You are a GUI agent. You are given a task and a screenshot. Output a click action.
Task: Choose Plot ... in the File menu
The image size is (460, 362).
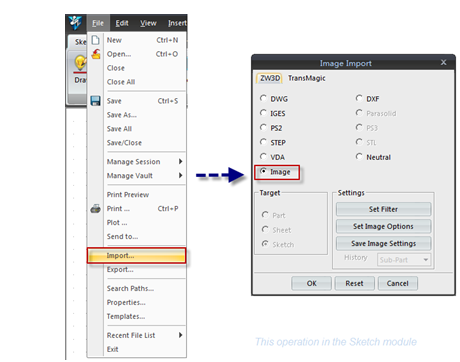[137, 223]
